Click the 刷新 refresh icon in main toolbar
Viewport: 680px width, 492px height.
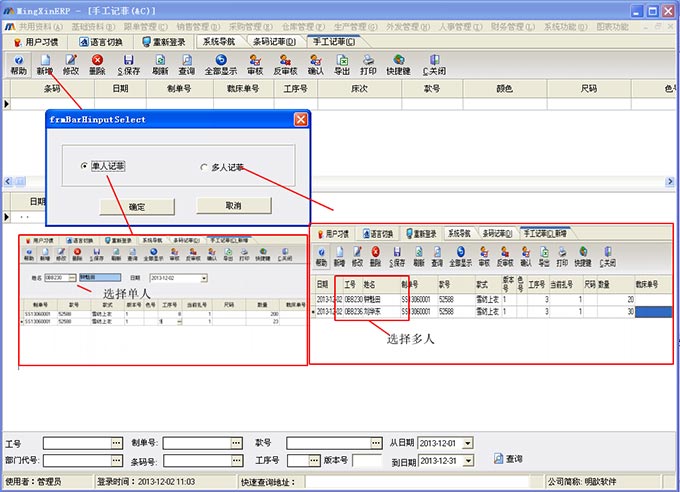(160, 65)
